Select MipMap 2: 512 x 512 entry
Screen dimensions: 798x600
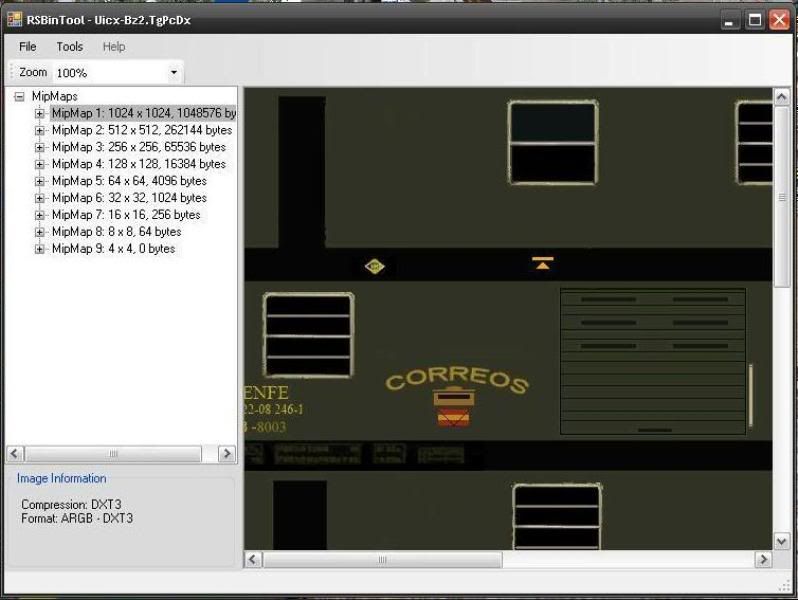[x=142, y=130]
